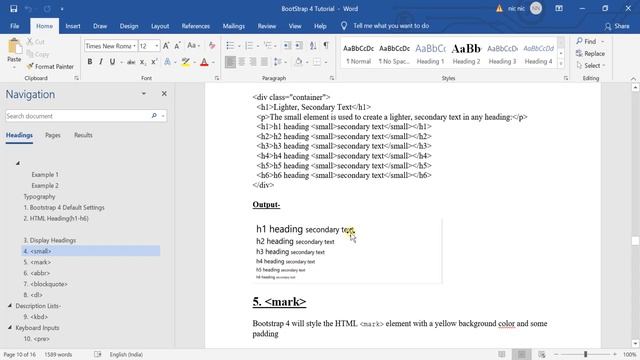This screenshot has width=640, height=360.
Task: Adjust the zoom slider
Action: pyautogui.click(x=585, y=354)
